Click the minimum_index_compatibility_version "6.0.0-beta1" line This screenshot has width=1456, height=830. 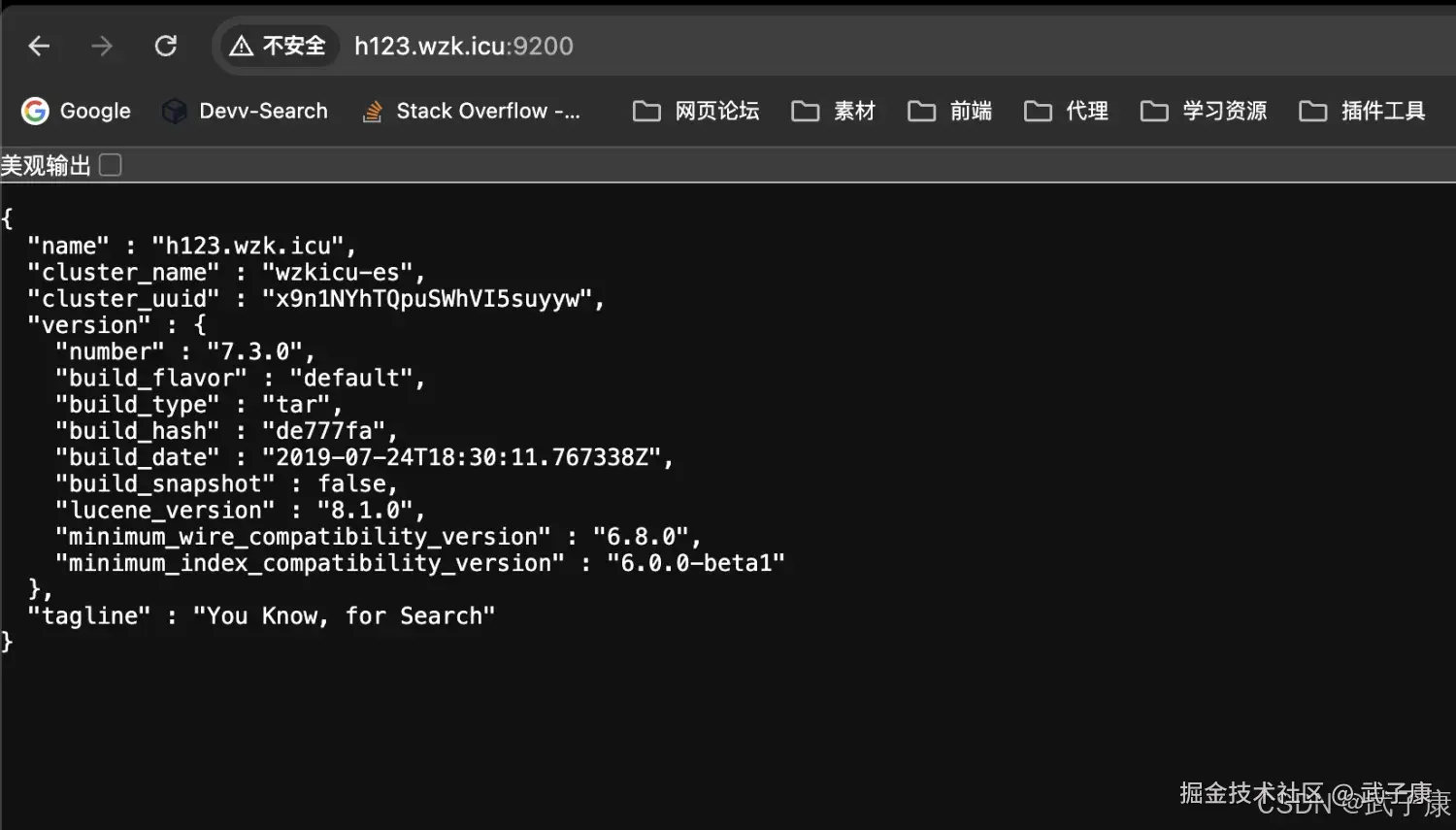click(420, 562)
